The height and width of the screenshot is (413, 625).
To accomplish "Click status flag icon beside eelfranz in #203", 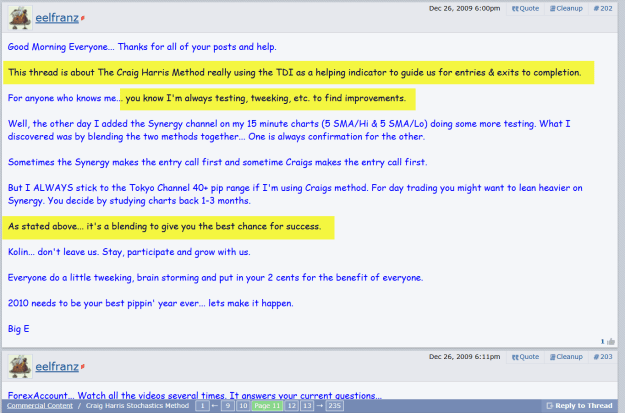I will point(83,366).
